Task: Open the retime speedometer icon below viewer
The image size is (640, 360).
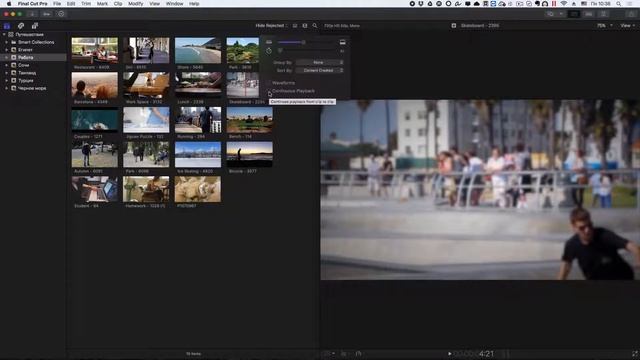Action: coord(358,354)
